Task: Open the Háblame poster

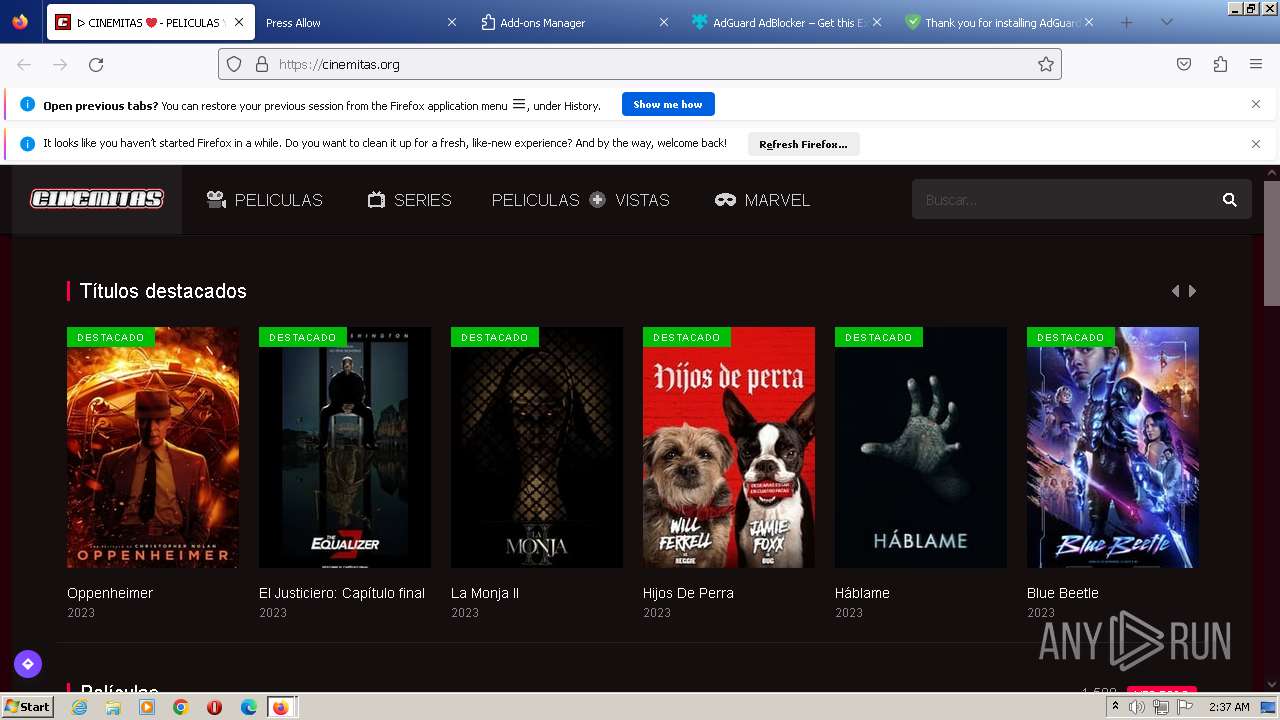Action: [x=921, y=448]
